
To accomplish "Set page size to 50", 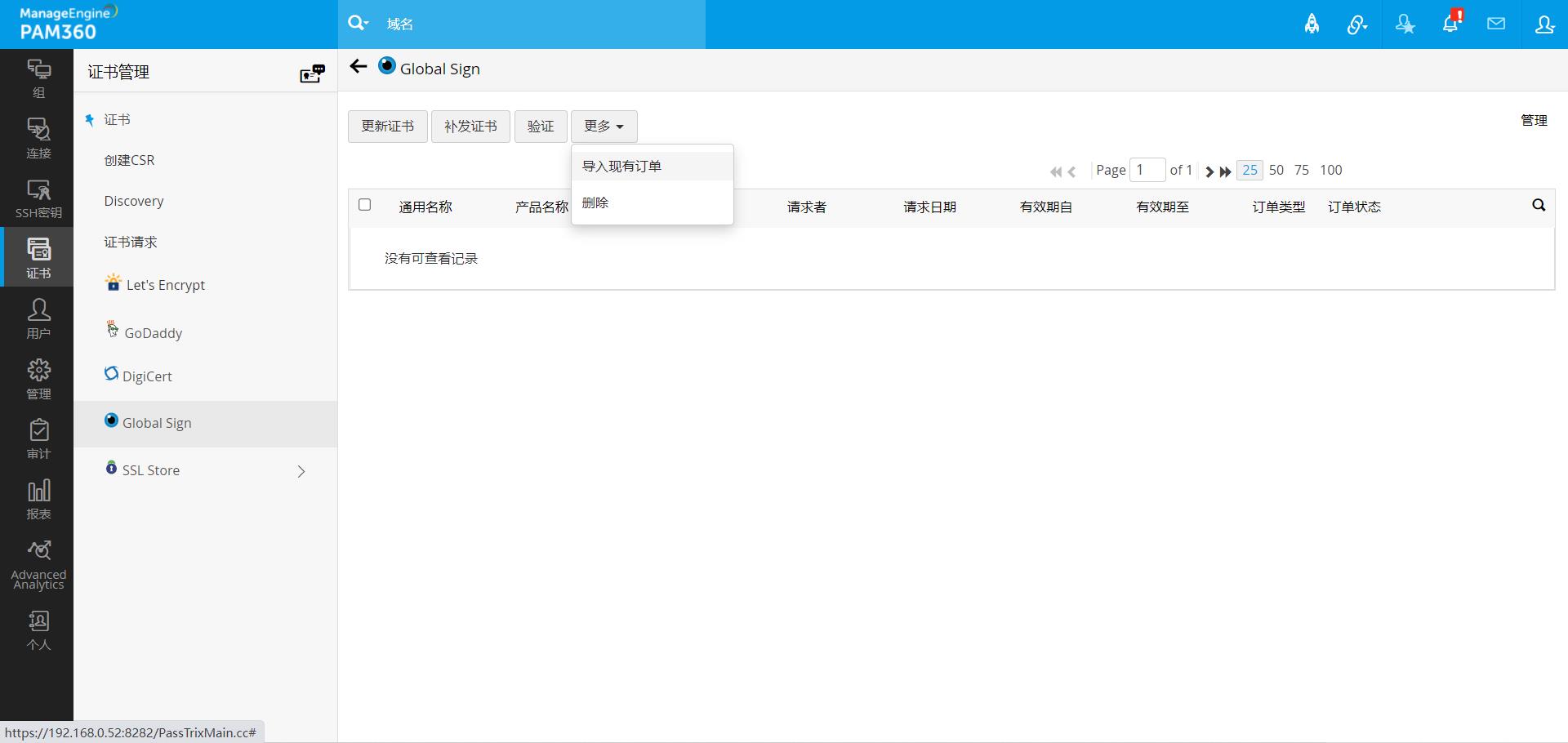I will [x=1276, y=170].
